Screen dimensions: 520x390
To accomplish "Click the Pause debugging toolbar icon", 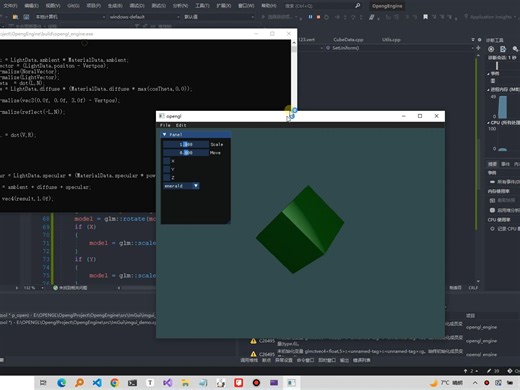I will pos(310,17).
